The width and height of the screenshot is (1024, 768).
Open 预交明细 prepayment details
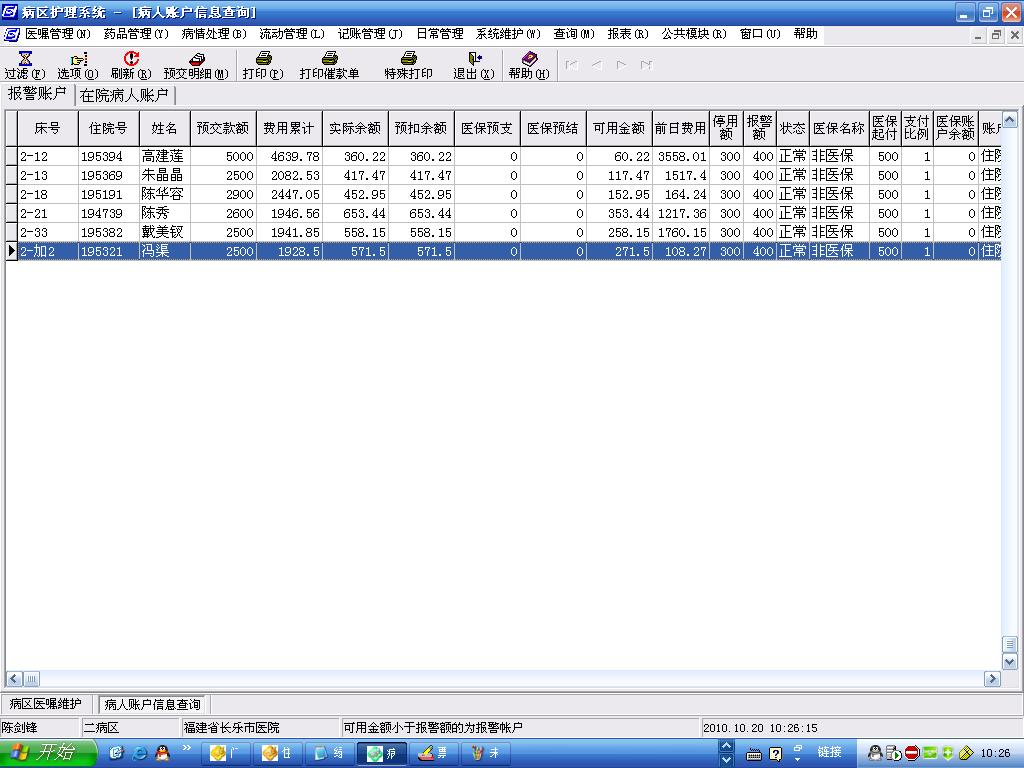(196, 65)
